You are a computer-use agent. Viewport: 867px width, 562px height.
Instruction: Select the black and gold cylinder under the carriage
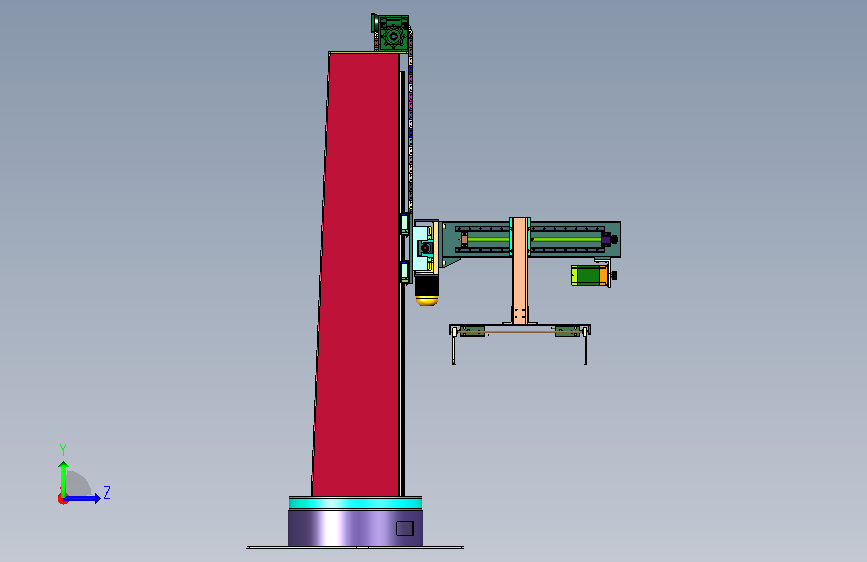click(x=426, y=290)
